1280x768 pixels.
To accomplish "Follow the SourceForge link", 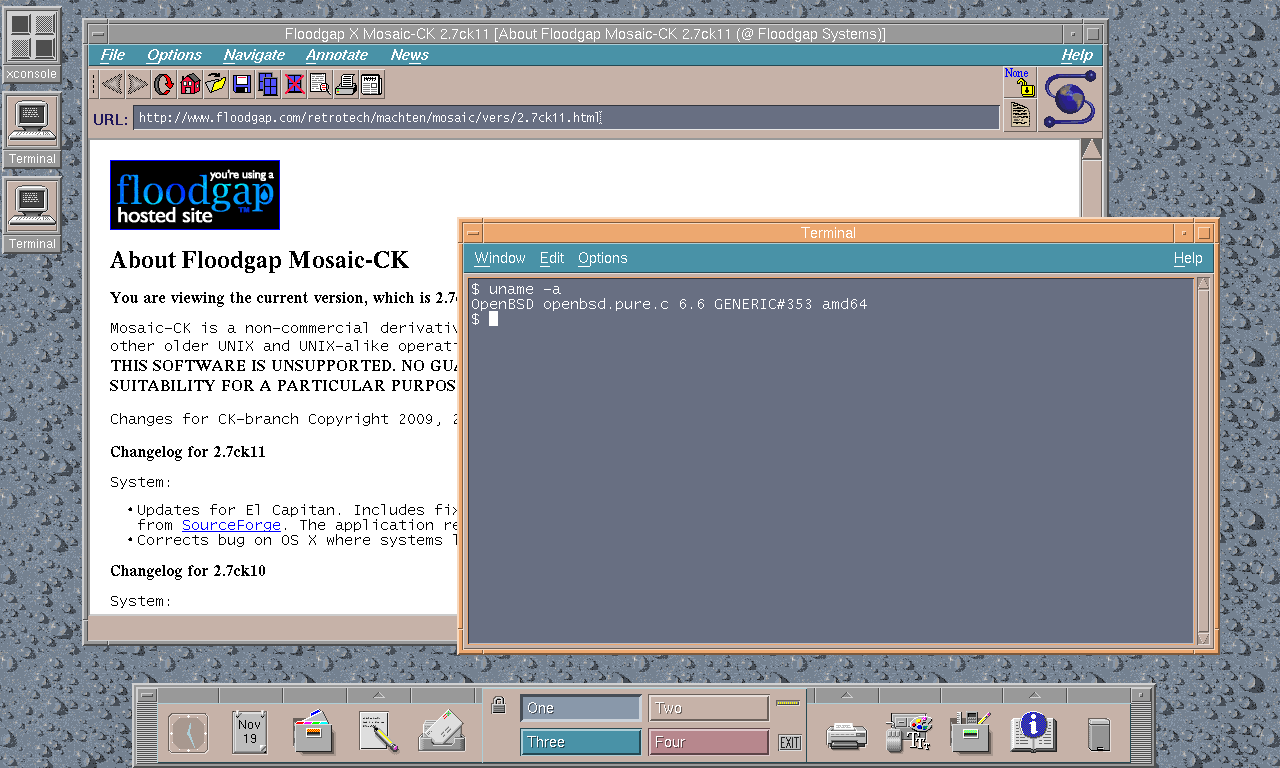I will 231,525.
